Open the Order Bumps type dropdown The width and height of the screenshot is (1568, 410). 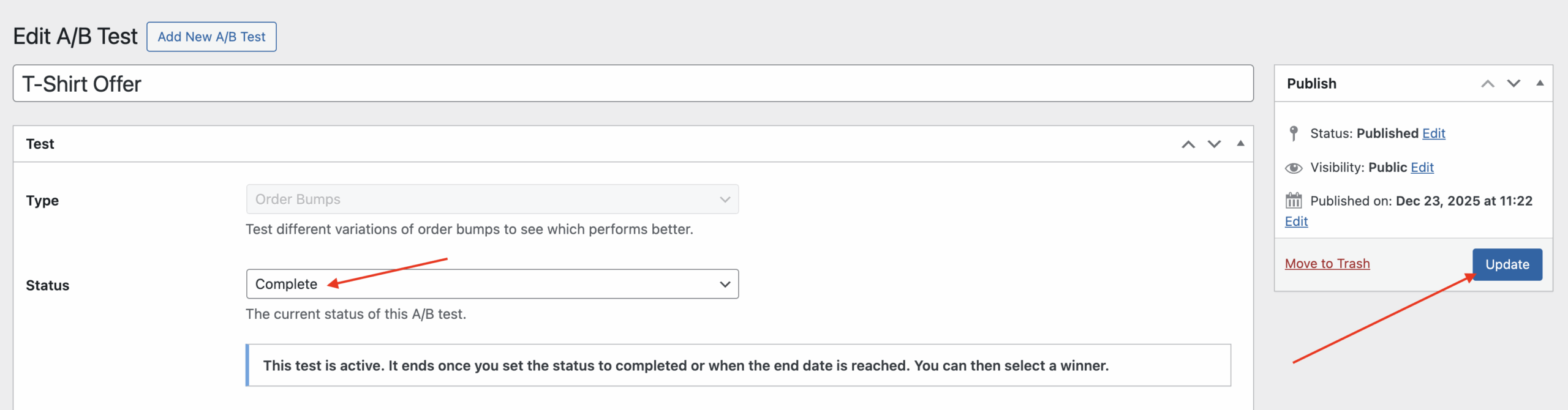coord(492,199)
